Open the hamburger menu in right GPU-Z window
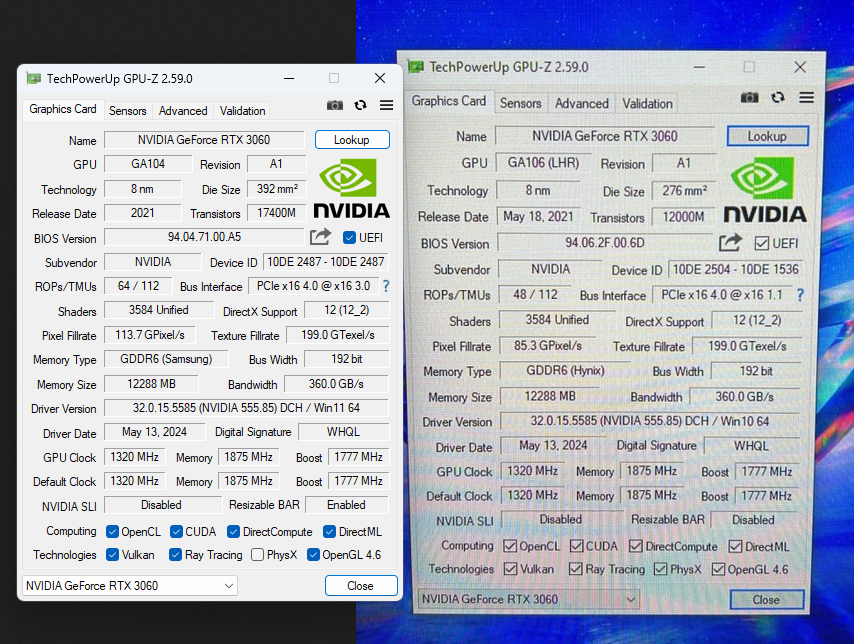 click(807, 98)
